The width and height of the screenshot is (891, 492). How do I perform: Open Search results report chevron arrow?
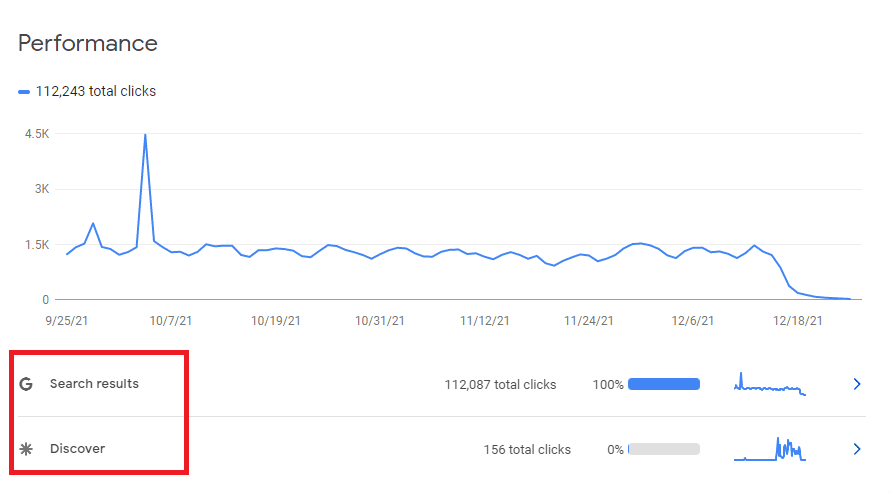(857, 384)
